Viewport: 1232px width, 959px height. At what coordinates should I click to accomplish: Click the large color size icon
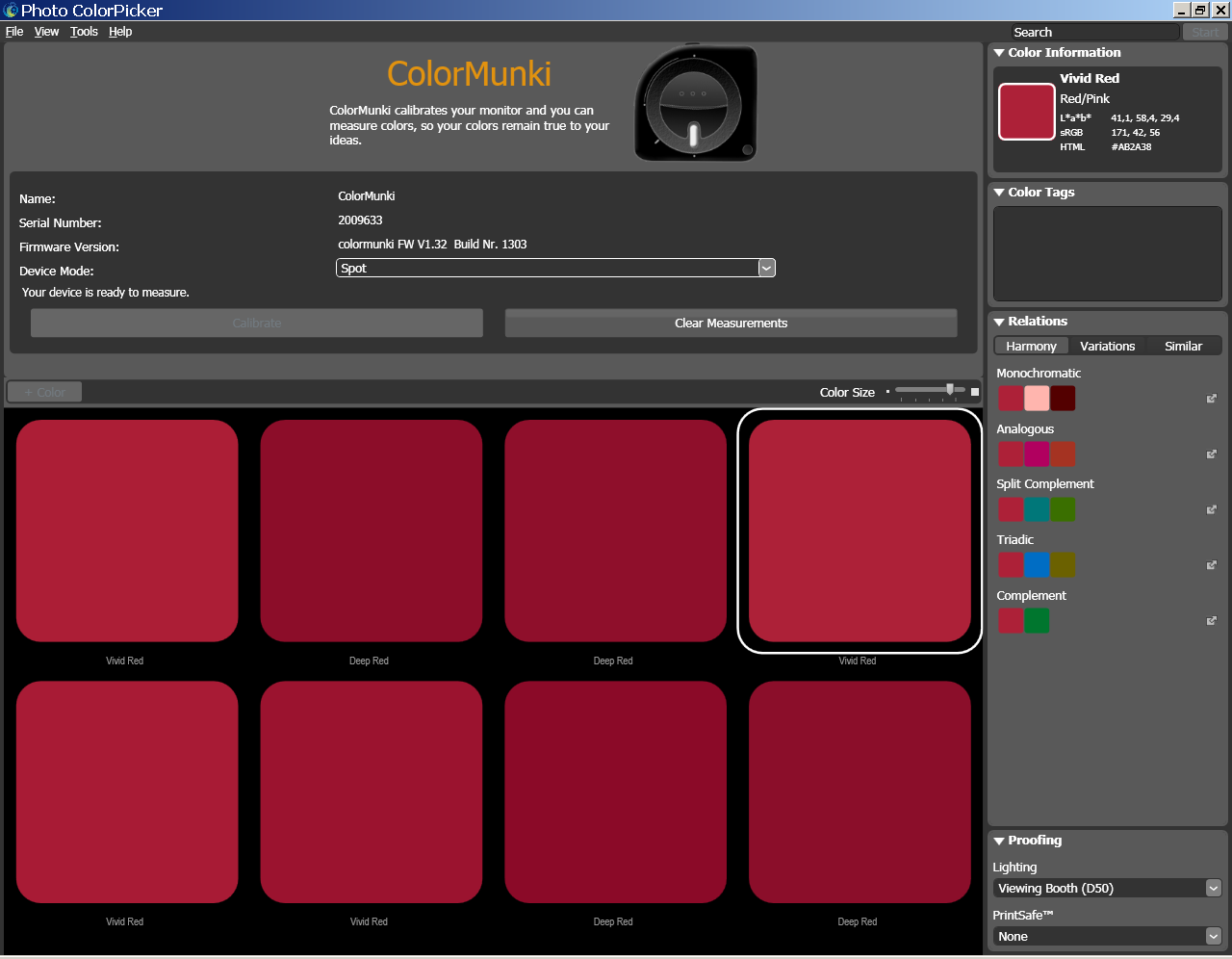click(x=975, y=392)
